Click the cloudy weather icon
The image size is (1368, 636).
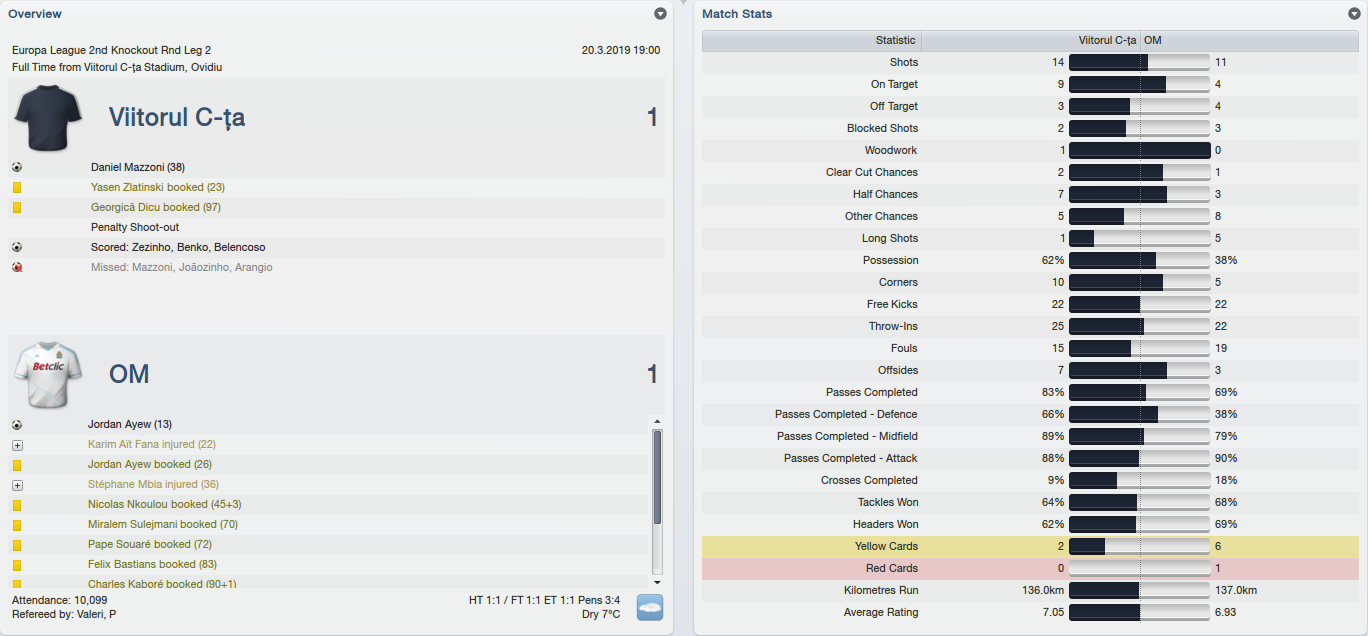(650, 606)
